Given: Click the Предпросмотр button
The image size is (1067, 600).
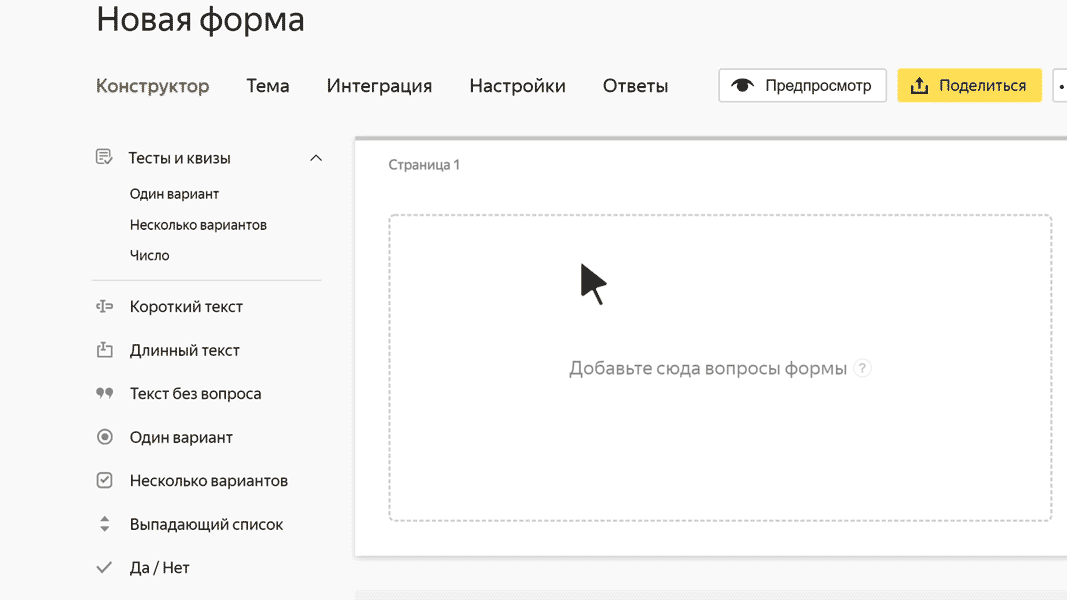Looking at the screenshot, I should coord(802,86).
